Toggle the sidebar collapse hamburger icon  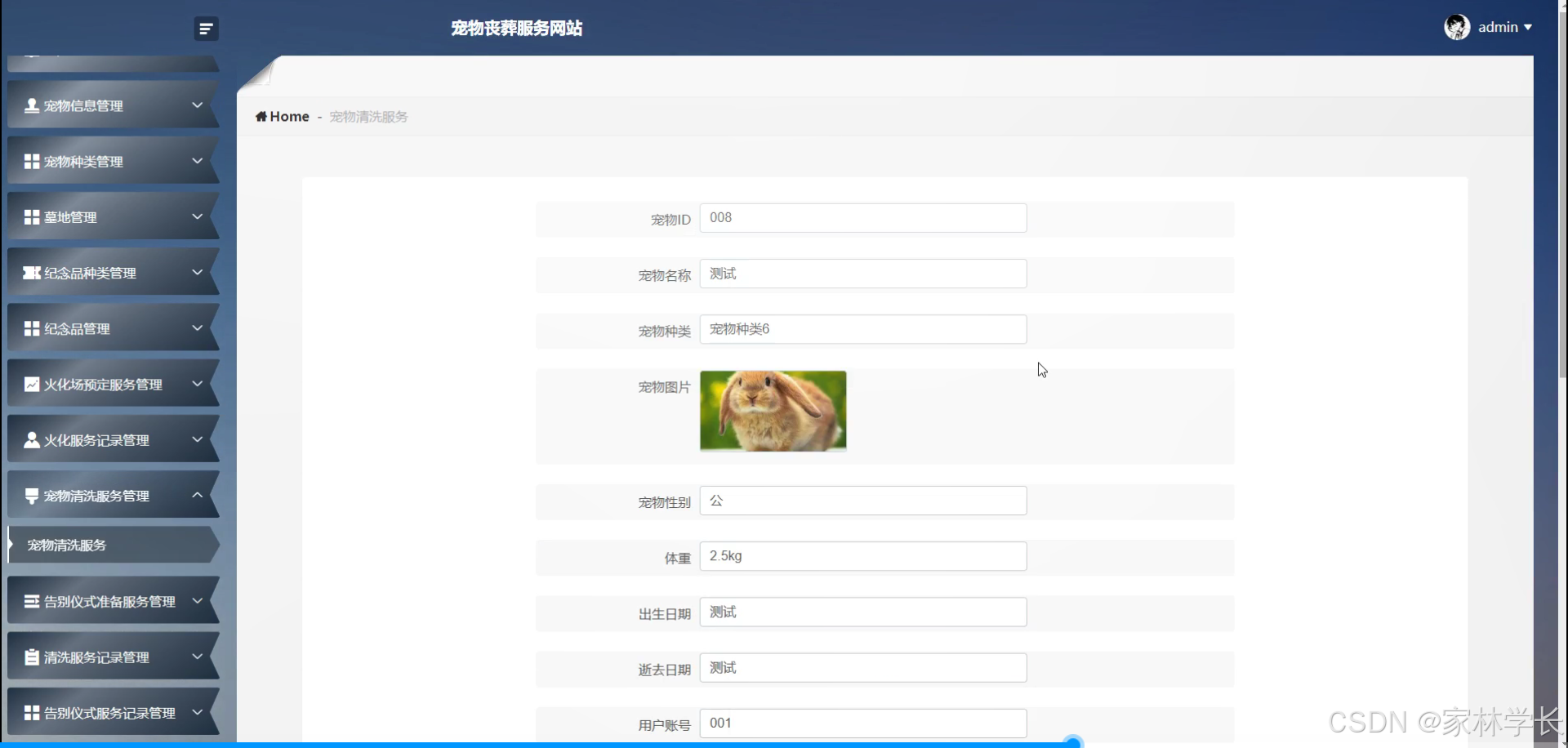(x=206, y=29)
